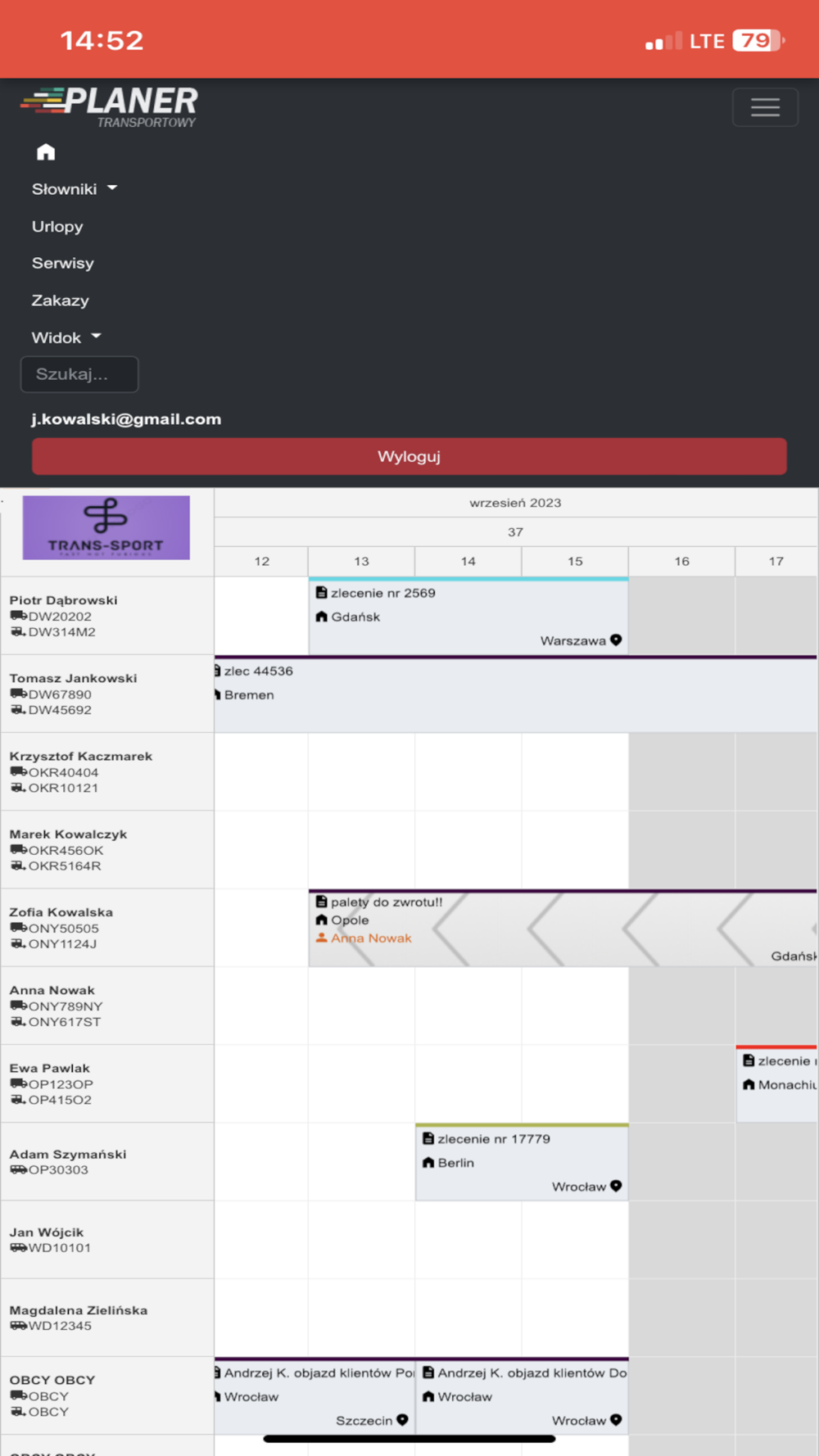Viewport: 819px width, 1456px height.
Task: Select day 17 column header
Action: (776, 561)
